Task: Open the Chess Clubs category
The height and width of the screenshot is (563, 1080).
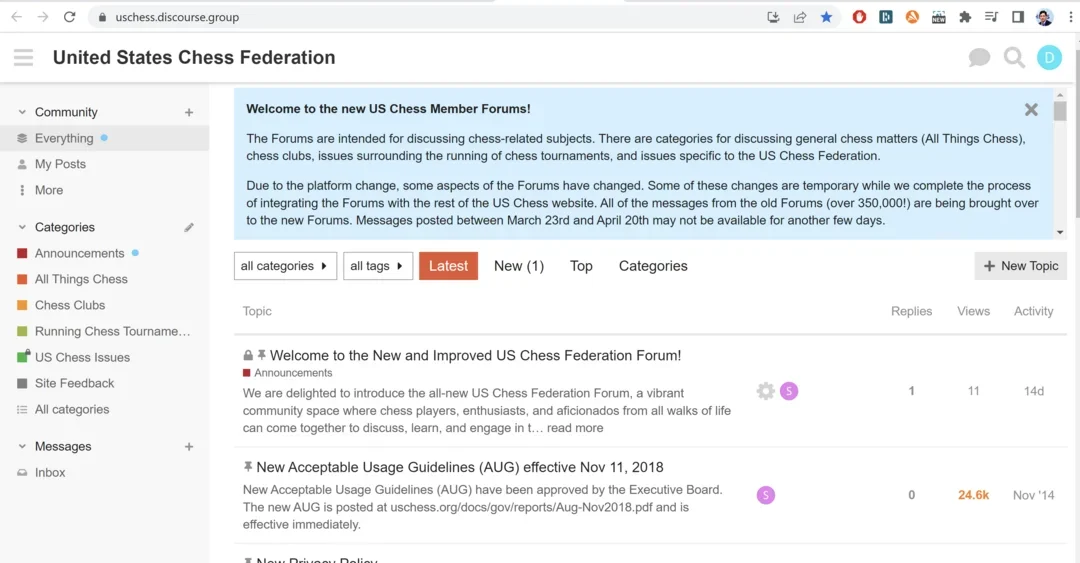Action: [69, 305]
